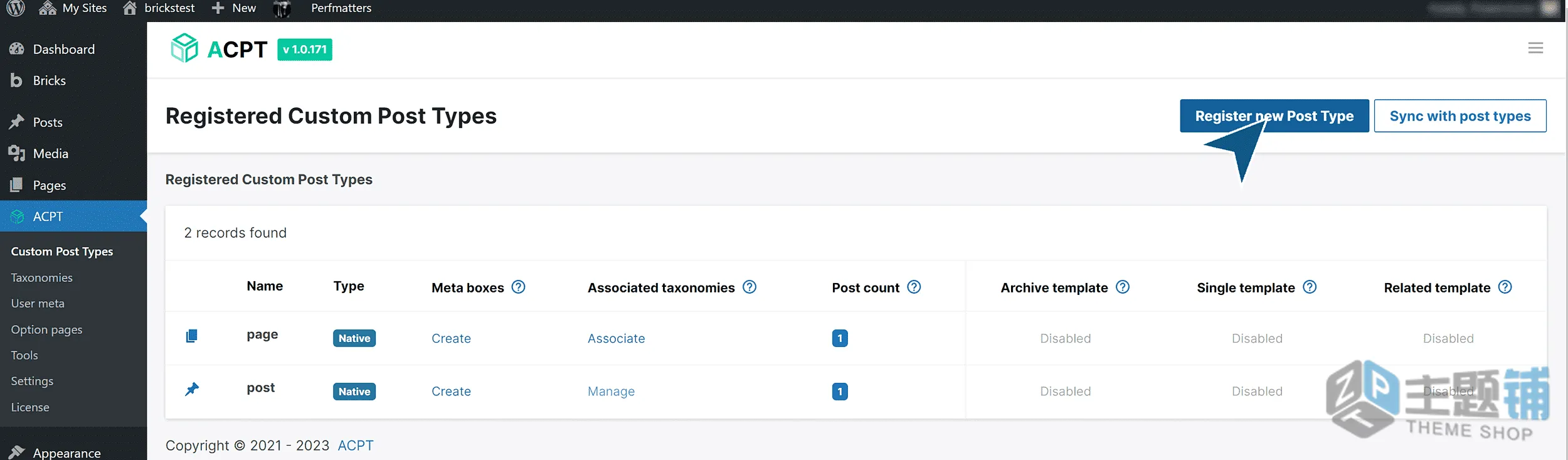
Task: Show help for Archive template column
Action: click(x=1123, y=287)
